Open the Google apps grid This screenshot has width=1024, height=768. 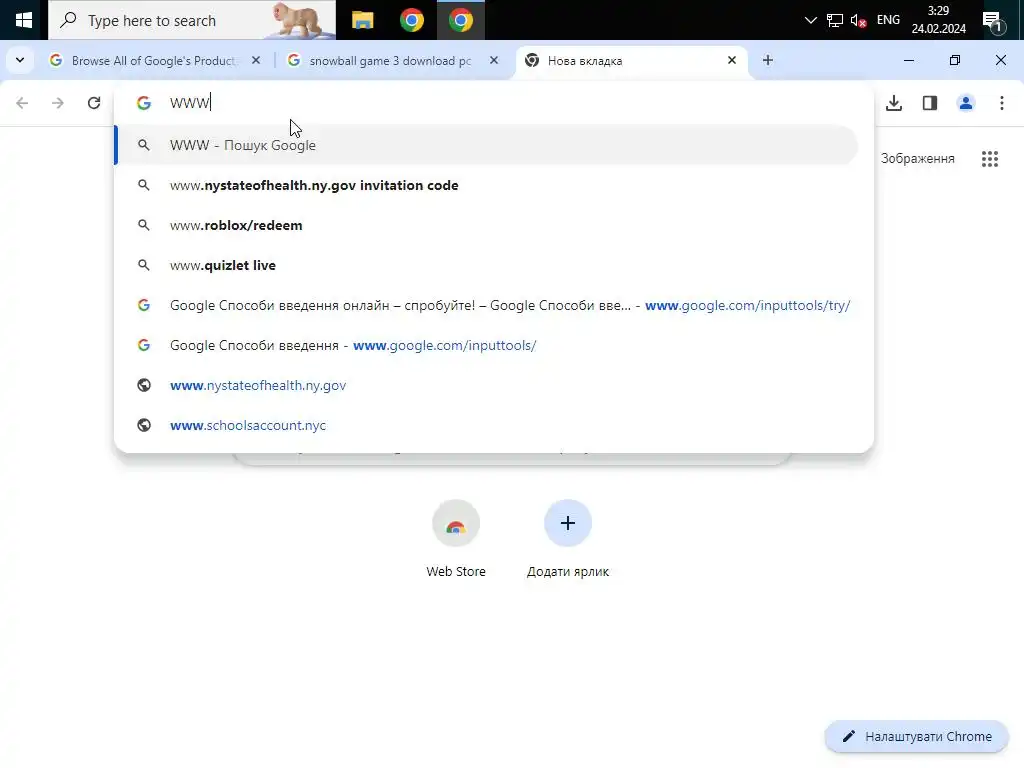(x=990, y=159)
